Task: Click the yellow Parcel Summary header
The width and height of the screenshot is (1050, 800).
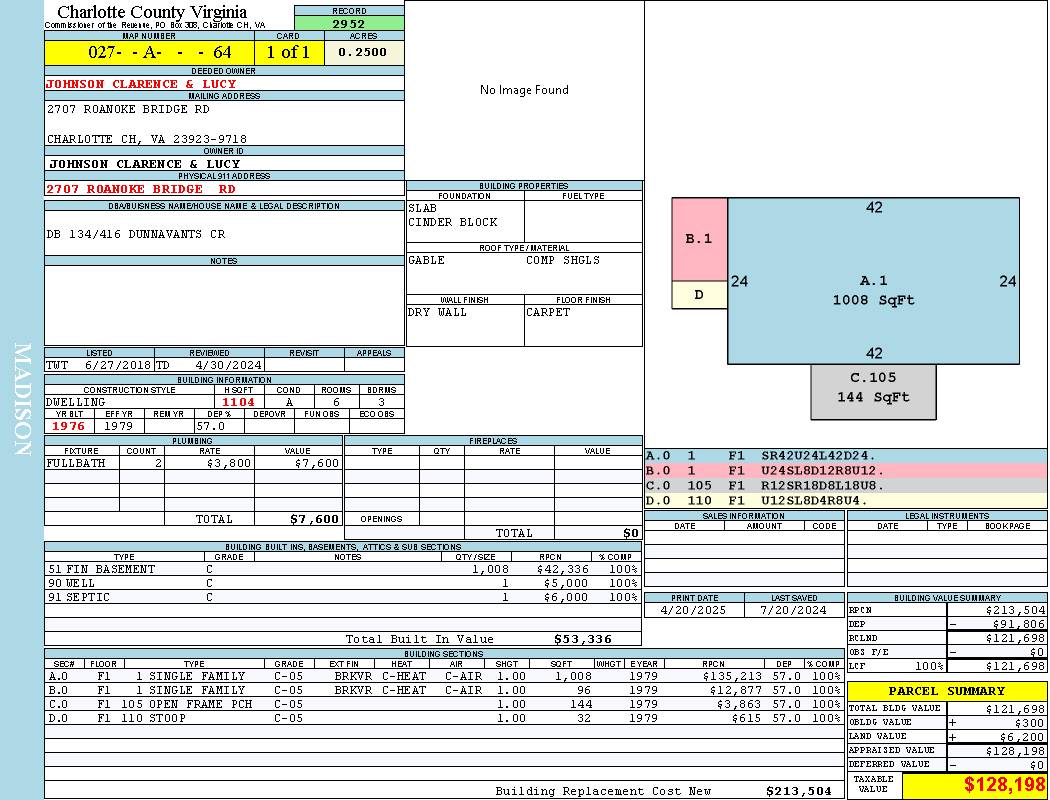Action: click(x=946, y=691)
